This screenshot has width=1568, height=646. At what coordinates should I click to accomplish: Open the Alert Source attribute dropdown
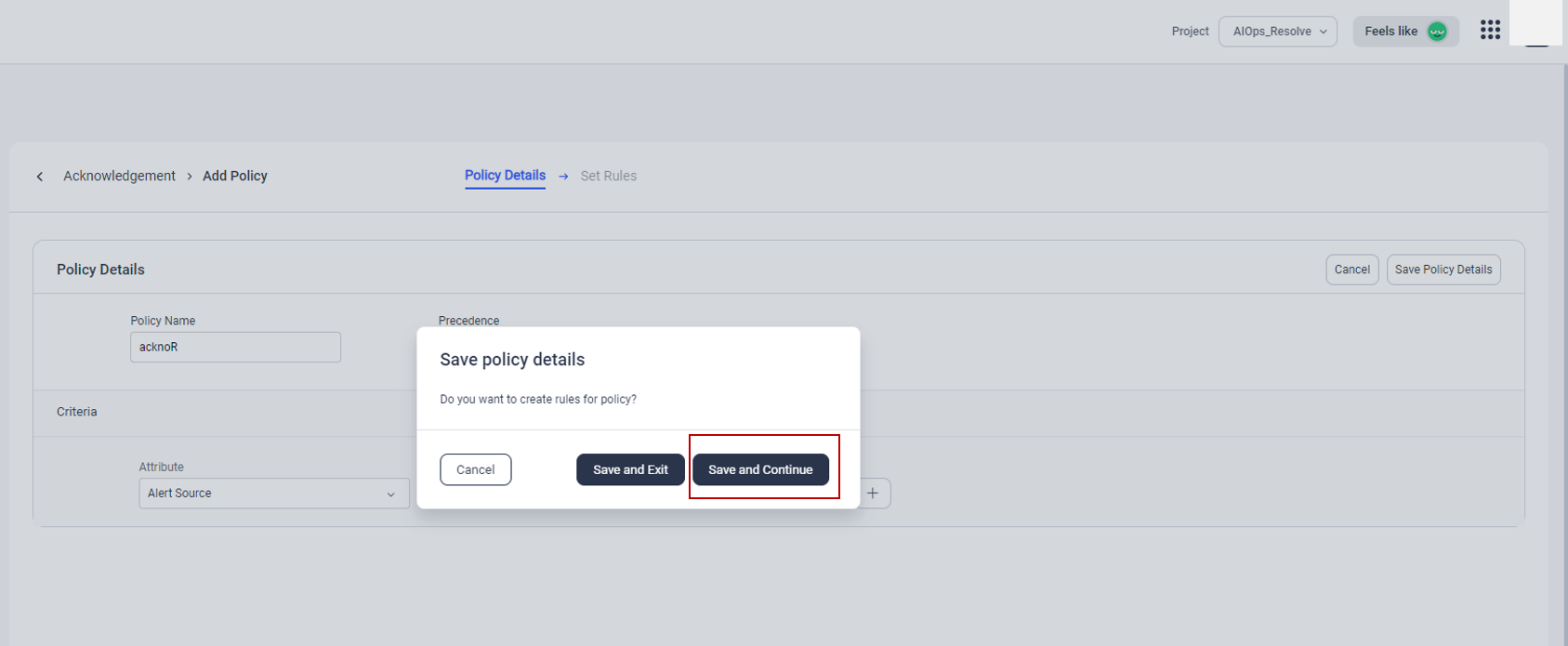[x=273, y=494]
